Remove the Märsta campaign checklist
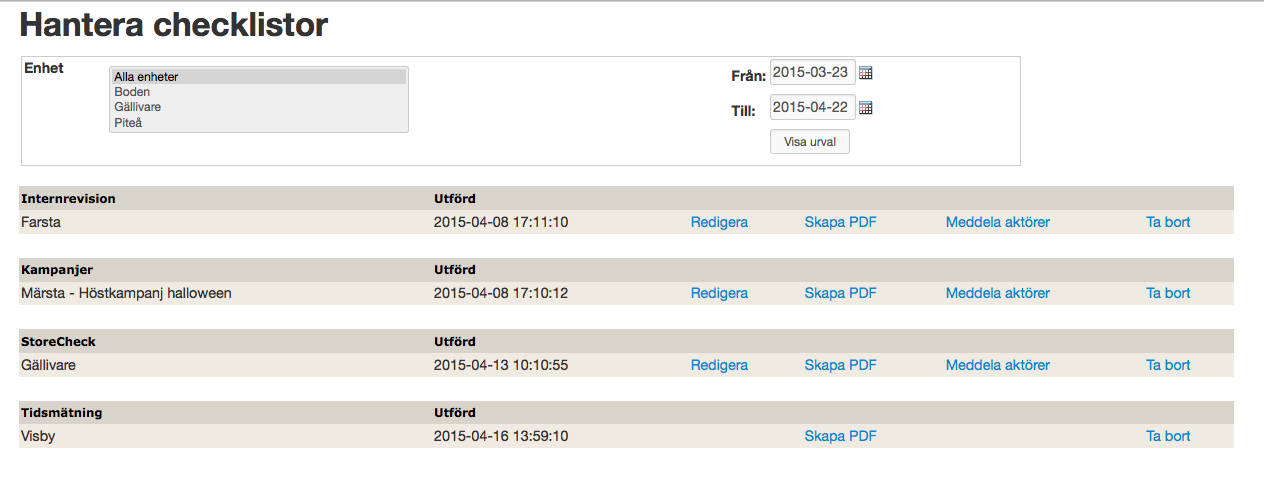 (x=1168, y=293)
